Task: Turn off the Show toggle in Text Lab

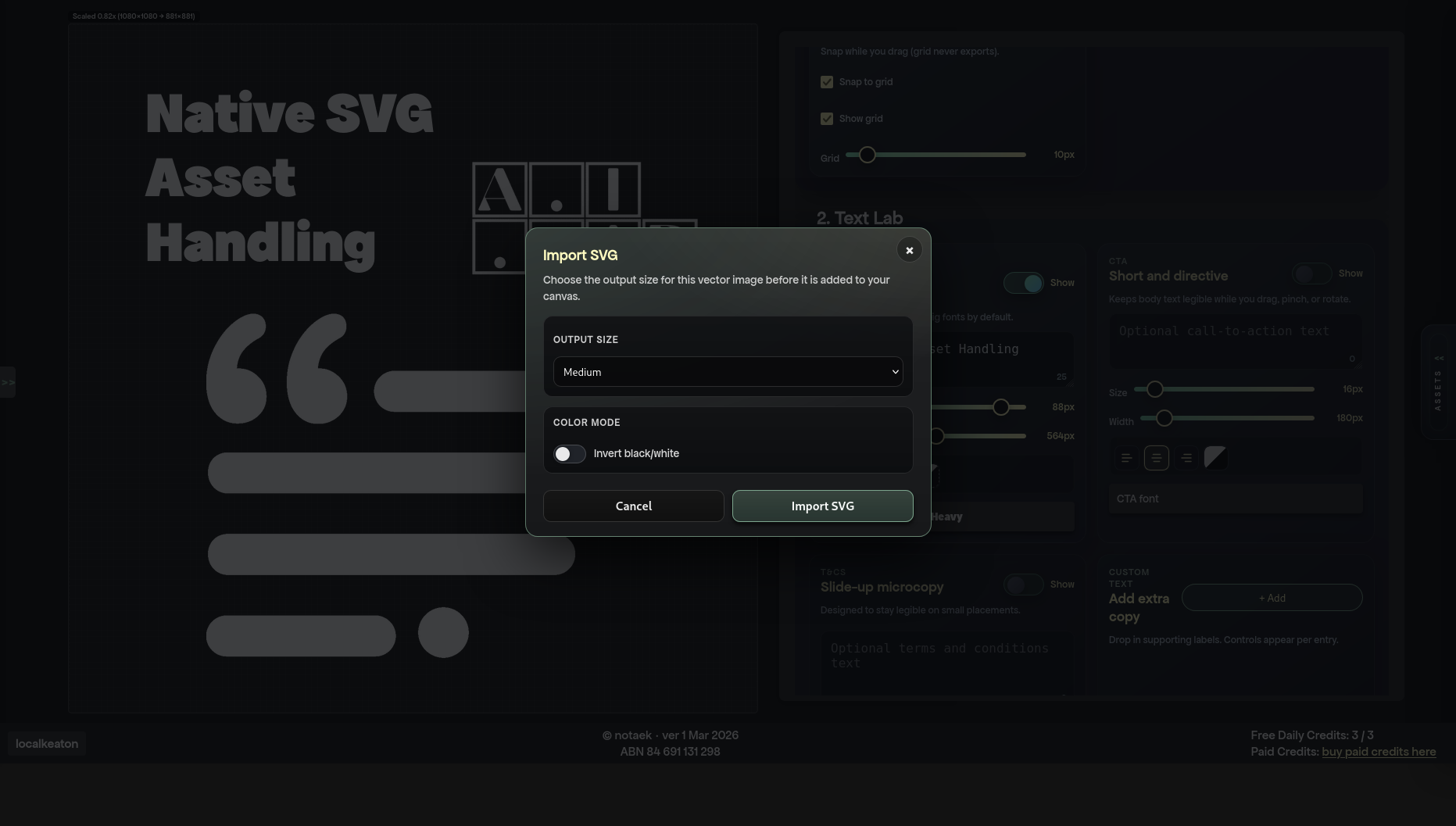Action: click(x=1024, y=283)
